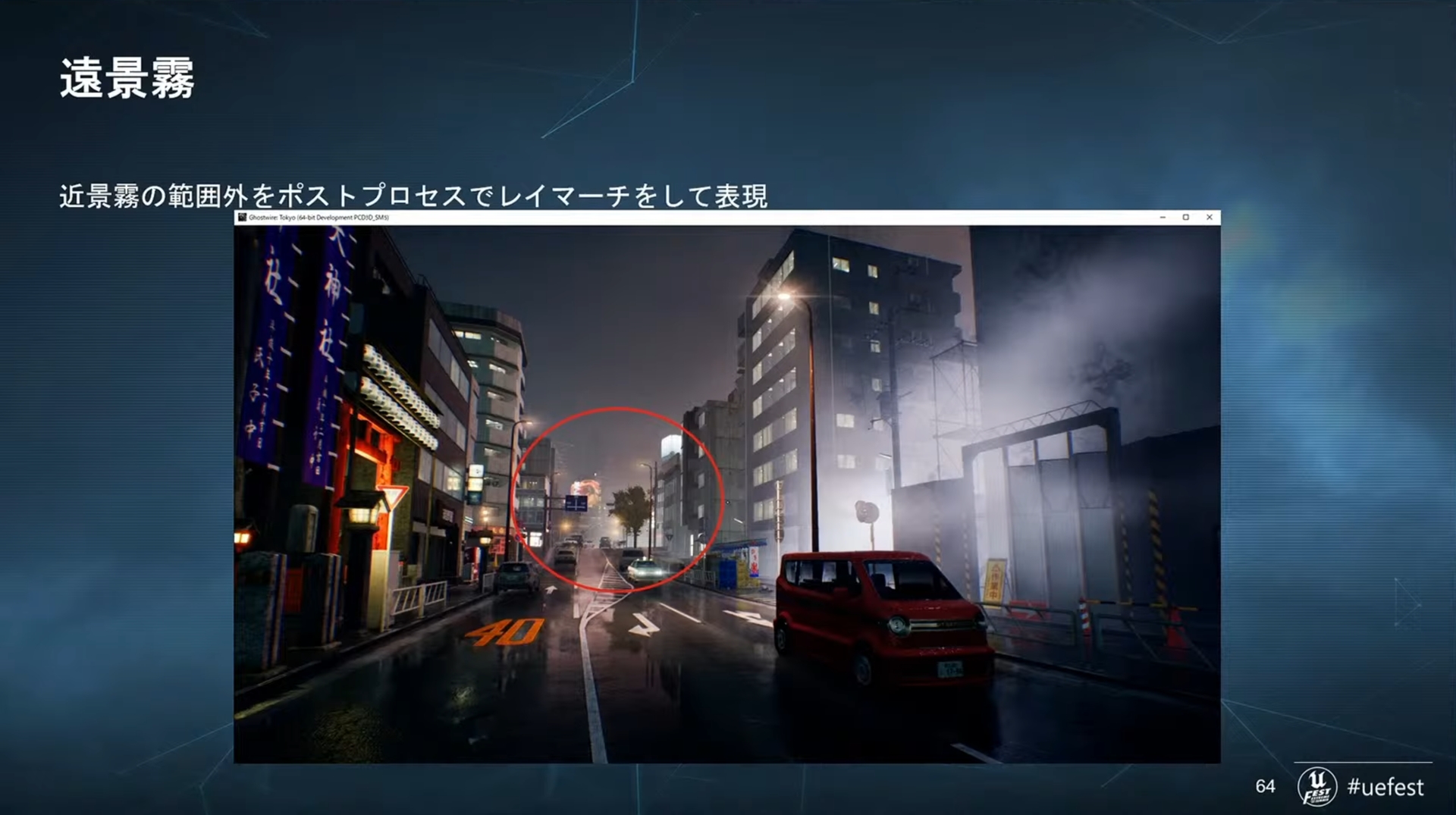Close the Ghostwire: Tokyo window

click(x=1210, y=218)
